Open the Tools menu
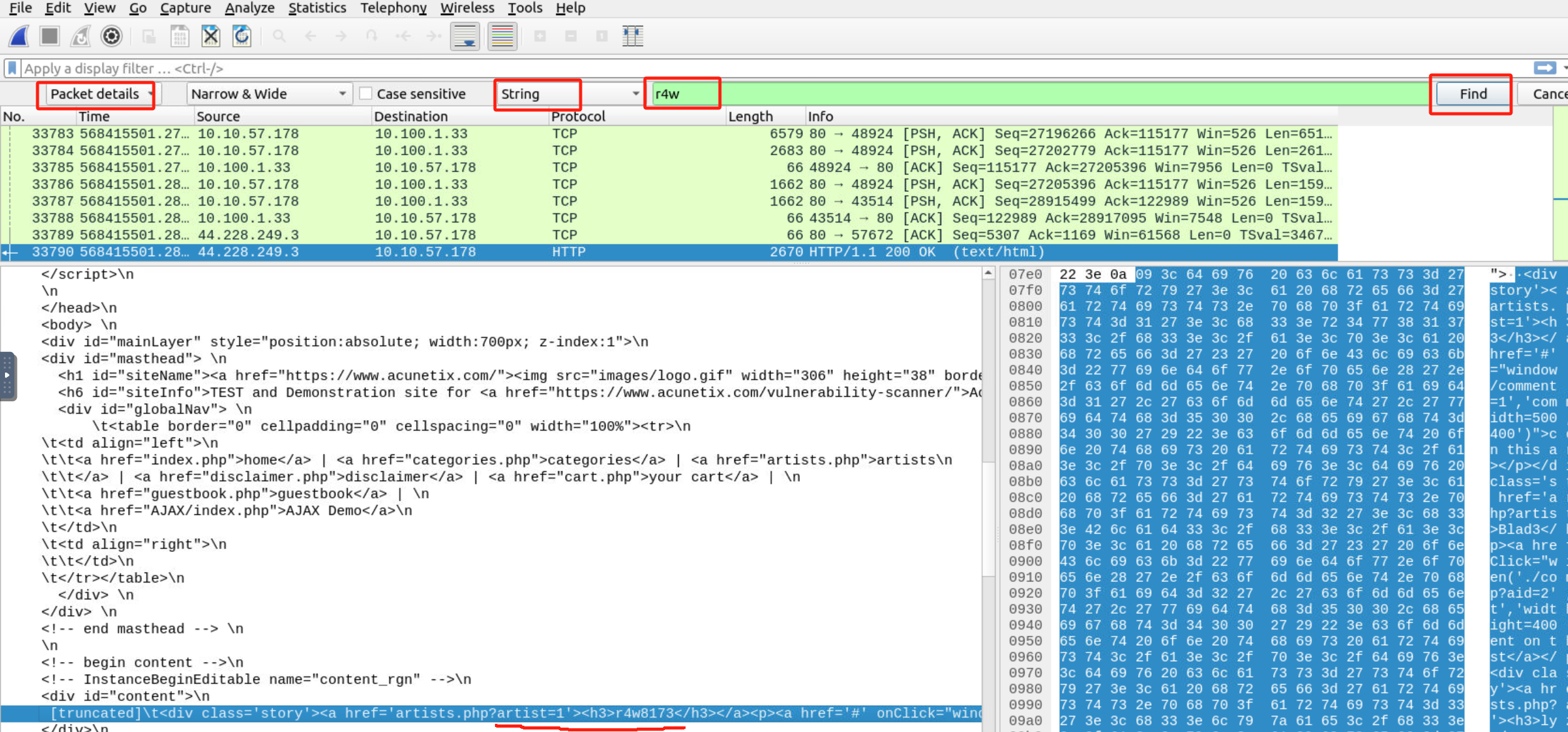 point(524,8)
